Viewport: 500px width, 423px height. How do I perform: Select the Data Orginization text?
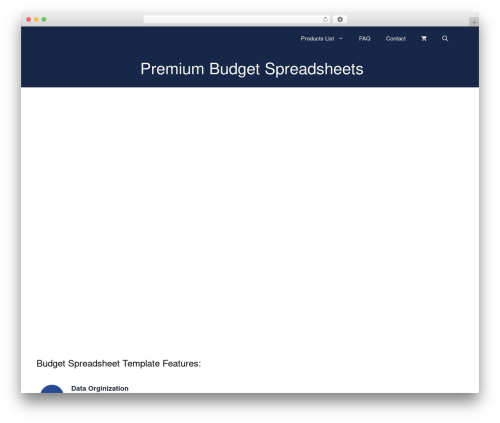tap(100, 388)
